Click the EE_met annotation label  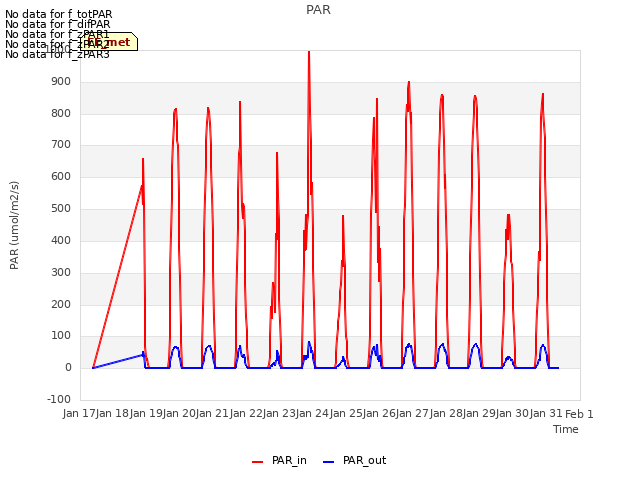click(x=109, y=42)
